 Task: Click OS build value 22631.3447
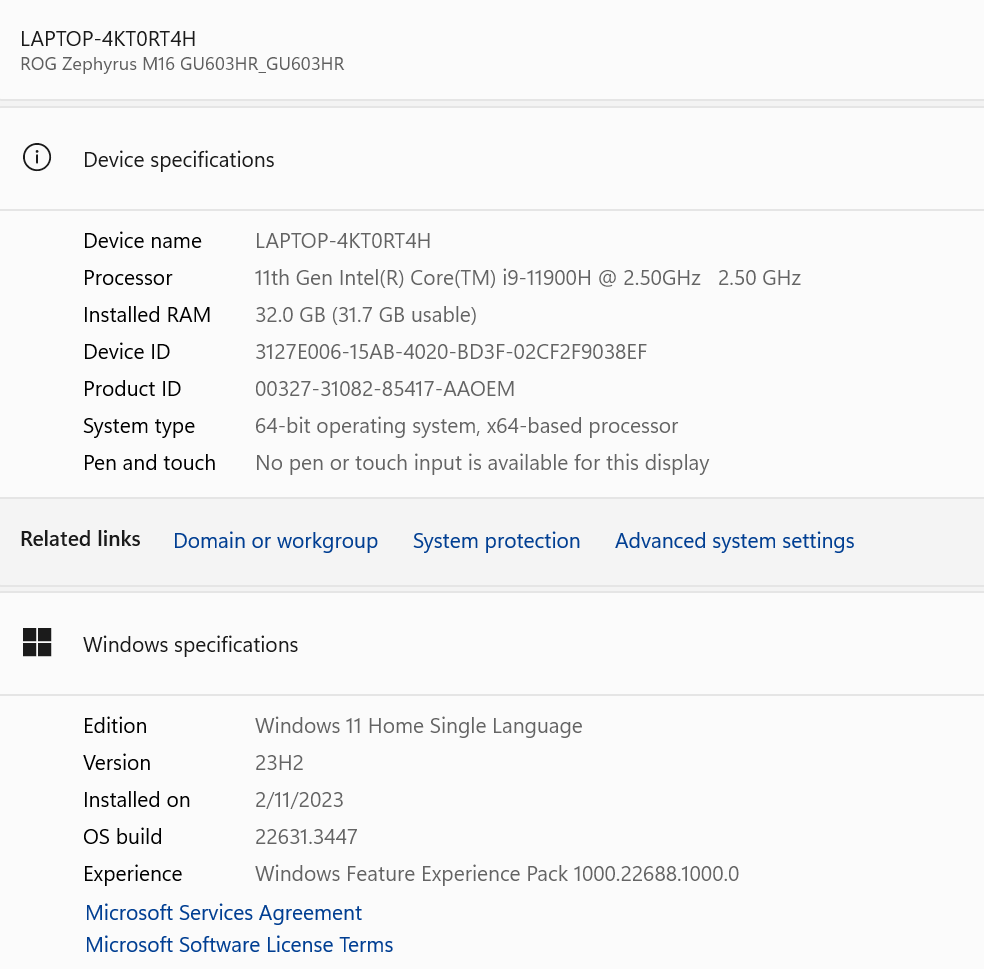click(306, 837)
